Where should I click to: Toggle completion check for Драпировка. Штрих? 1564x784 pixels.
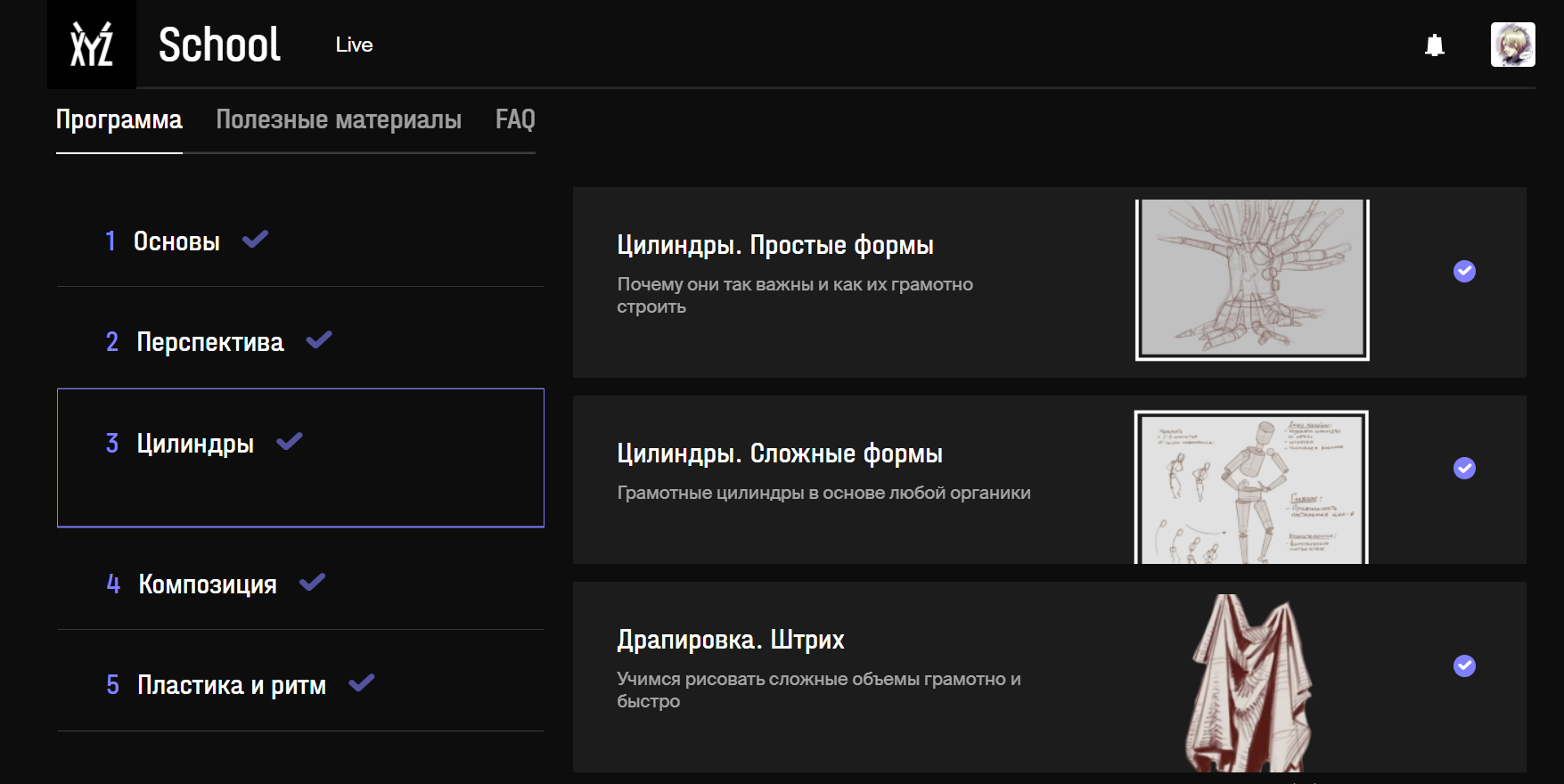click(1464, 666)
